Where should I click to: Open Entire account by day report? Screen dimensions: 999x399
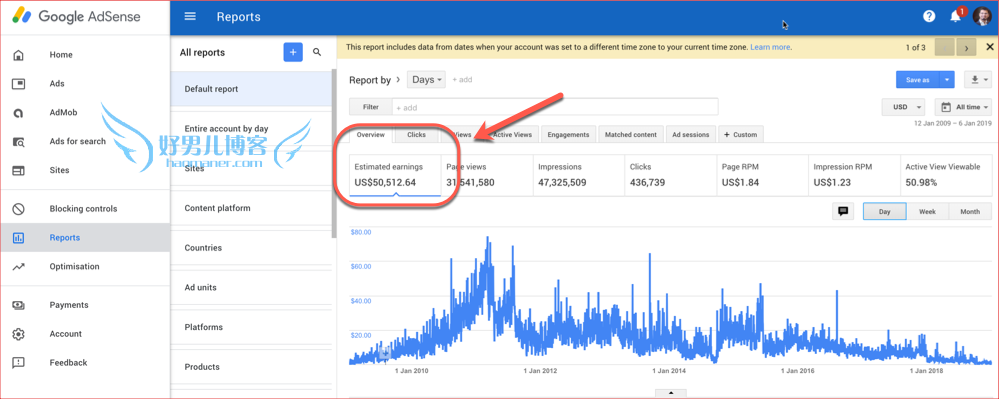point(252,129)
